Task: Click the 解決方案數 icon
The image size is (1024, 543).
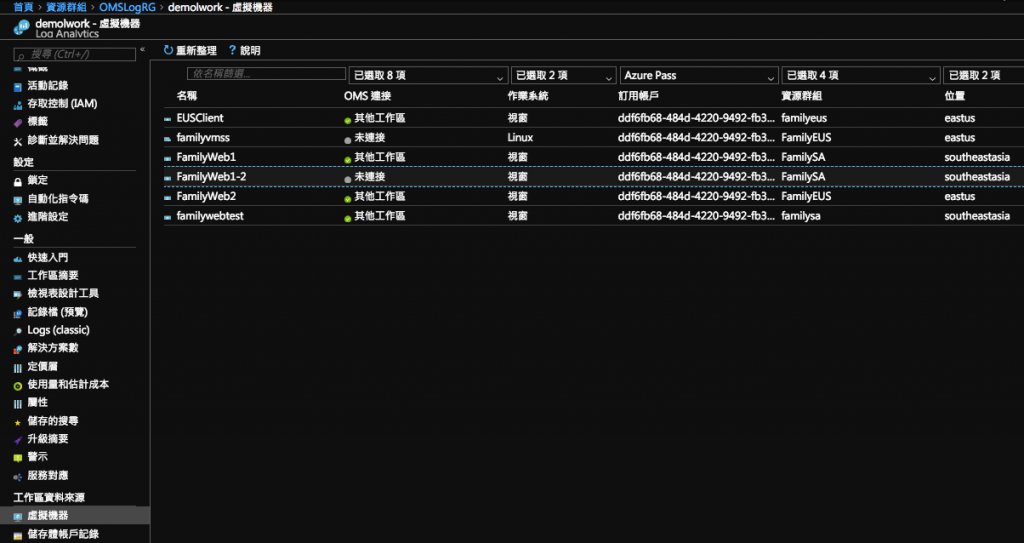Action: 18,349
